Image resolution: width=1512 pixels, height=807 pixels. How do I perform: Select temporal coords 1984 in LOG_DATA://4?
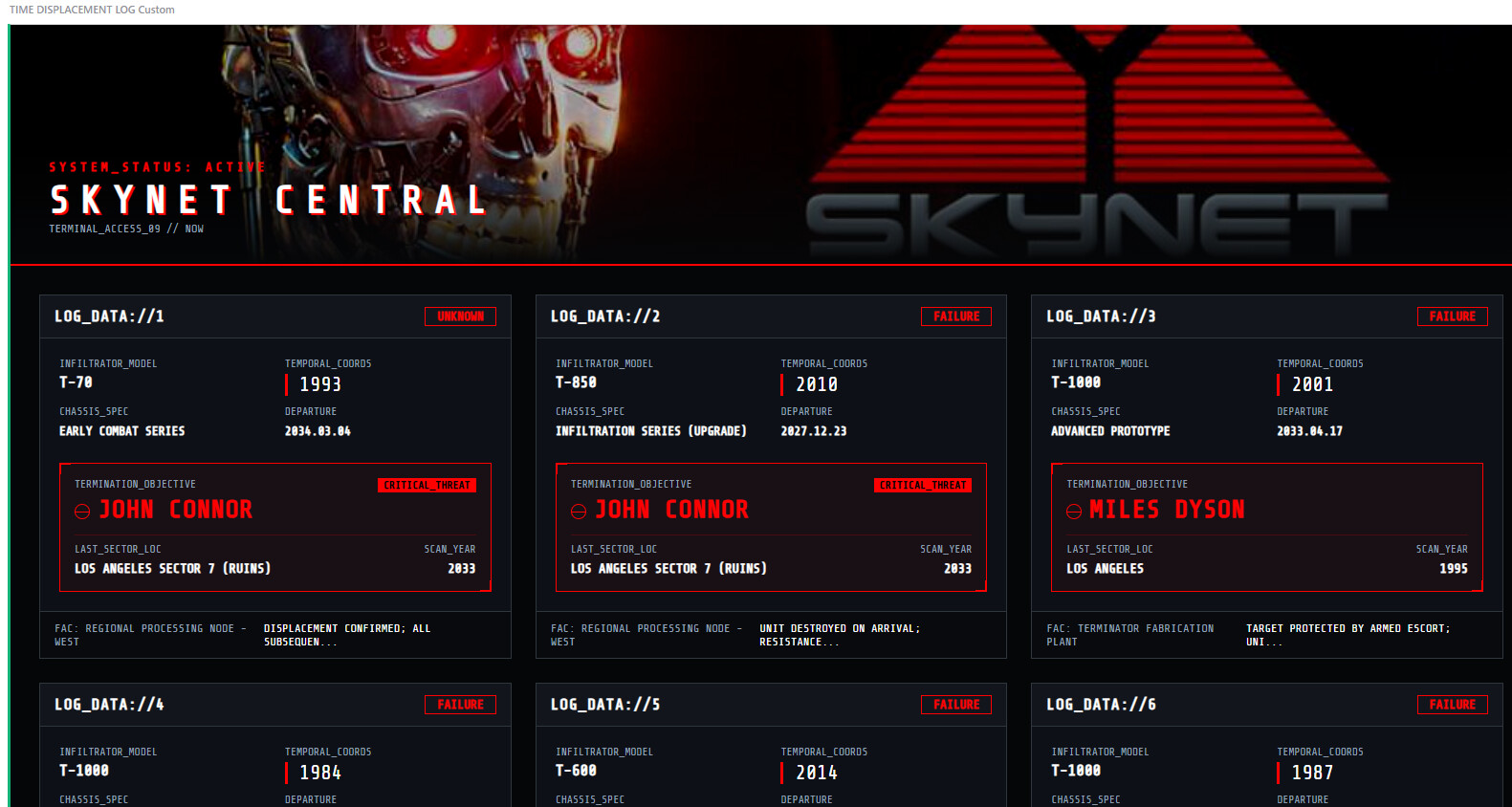click(320, 773)
